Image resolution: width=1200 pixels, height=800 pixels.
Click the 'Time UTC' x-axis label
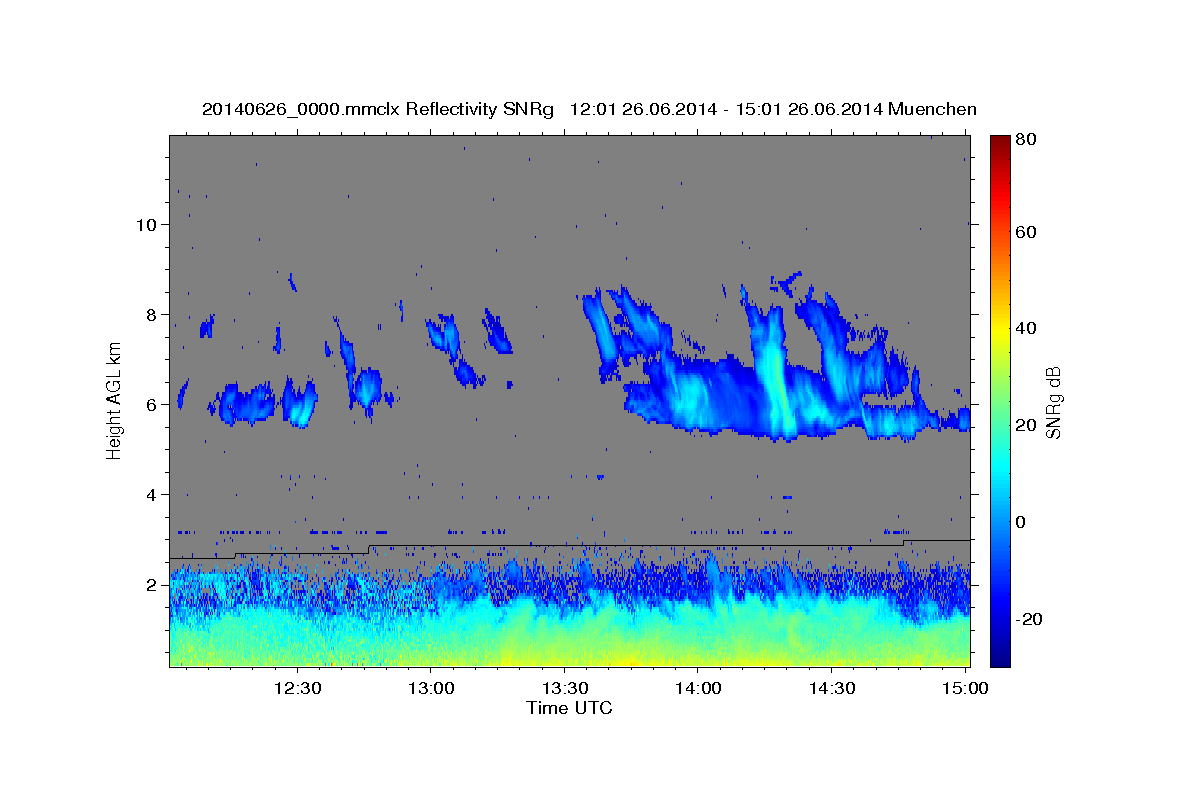pos(569,708)
